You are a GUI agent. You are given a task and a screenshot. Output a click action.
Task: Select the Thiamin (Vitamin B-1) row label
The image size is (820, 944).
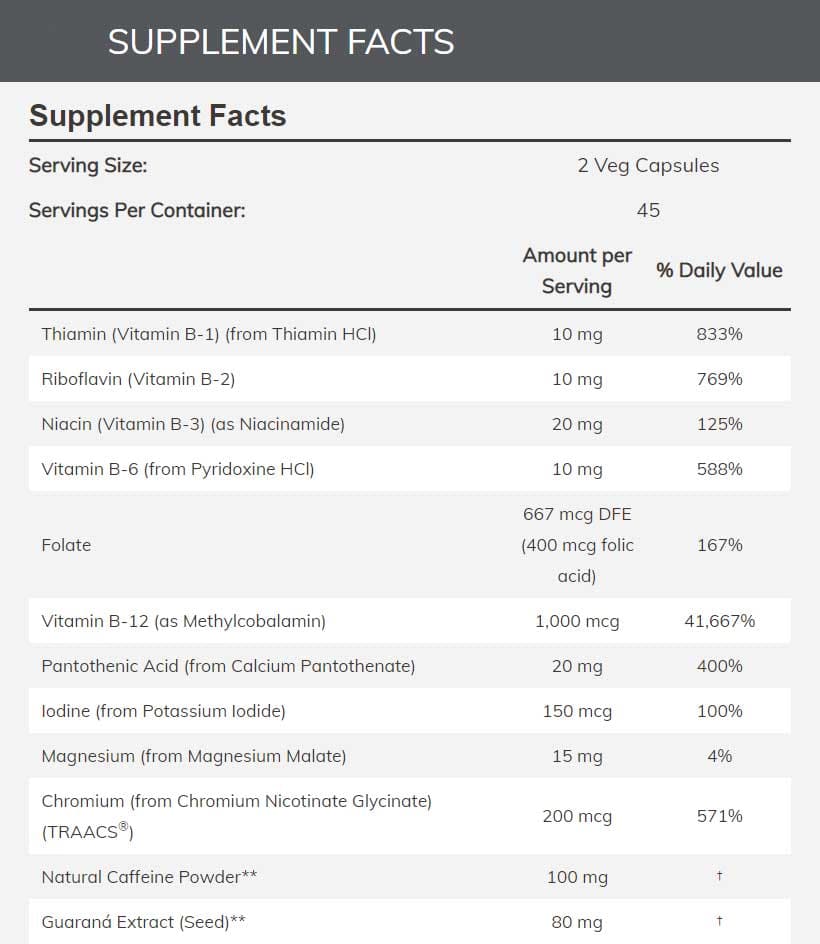point(209,334)
